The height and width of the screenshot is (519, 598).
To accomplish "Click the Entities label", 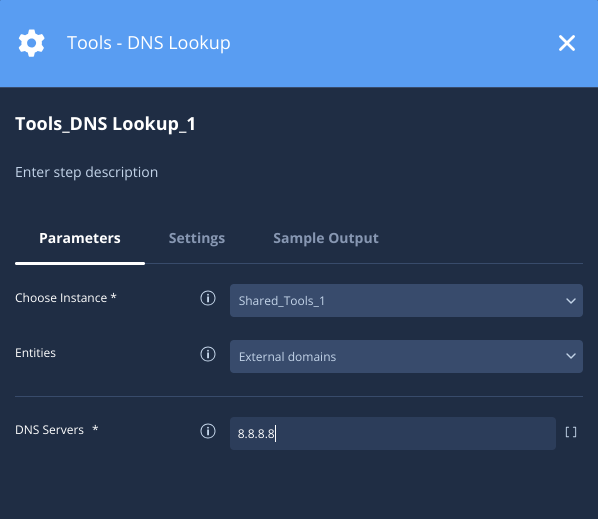I will tap(35, 353).
